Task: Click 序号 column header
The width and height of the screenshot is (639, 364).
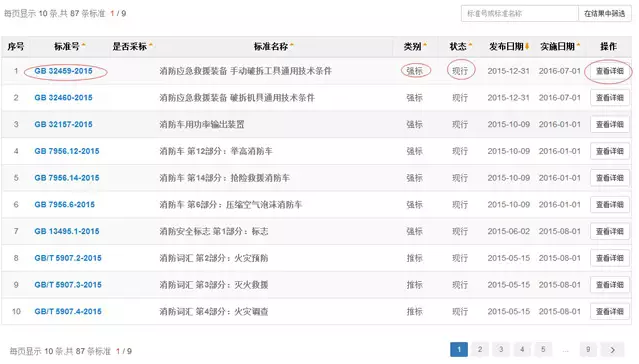Action: click(x=15, y=46)
